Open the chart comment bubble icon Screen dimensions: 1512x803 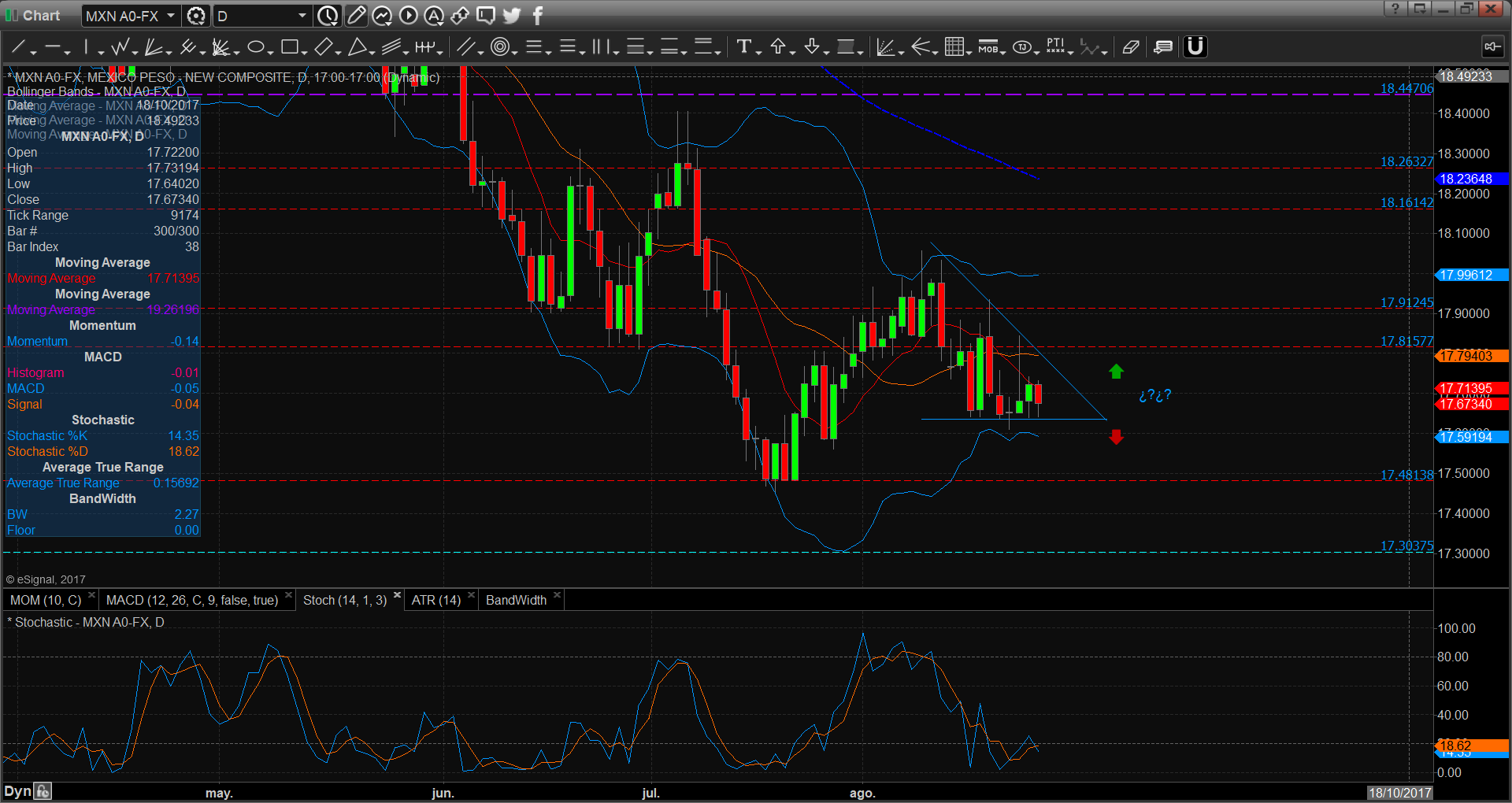[x=486, y=16]
